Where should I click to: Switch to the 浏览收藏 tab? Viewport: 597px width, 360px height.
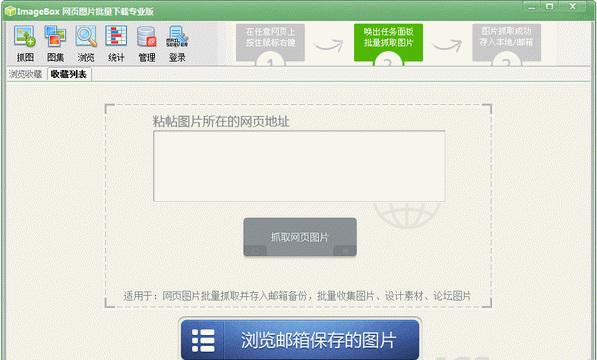tap(26, 74)
